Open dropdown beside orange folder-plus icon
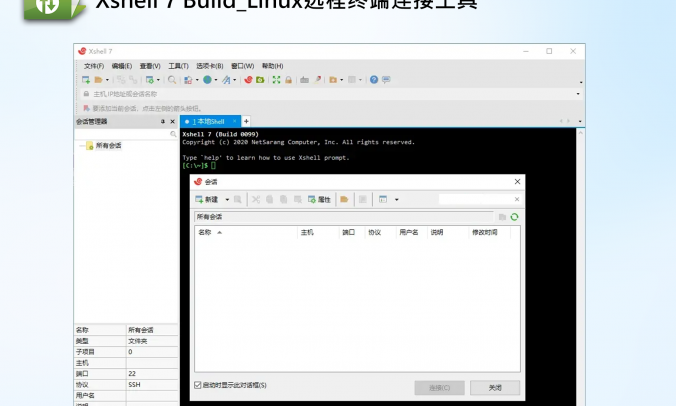 341,80
